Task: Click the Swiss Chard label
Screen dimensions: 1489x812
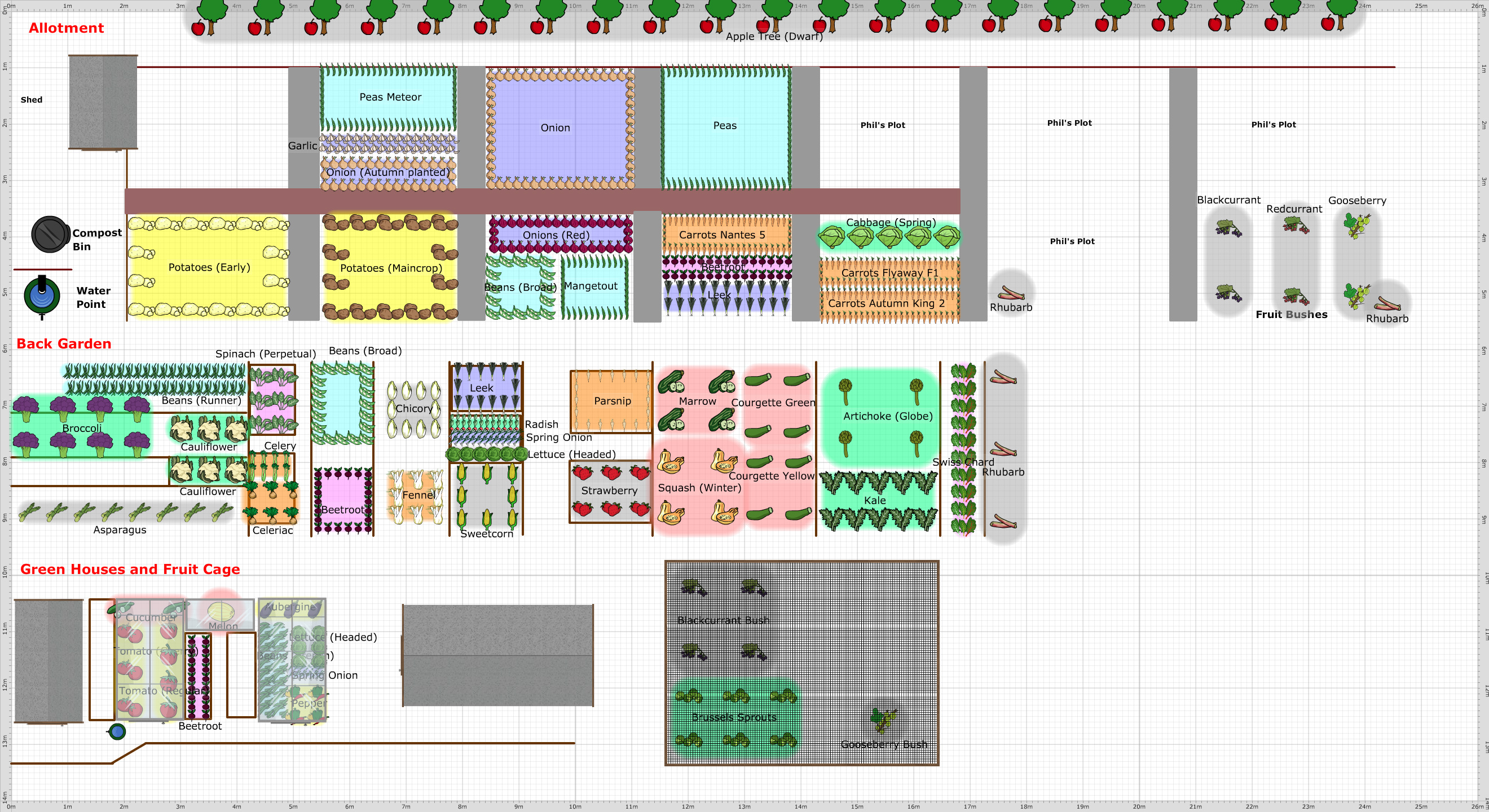Action: (963, 462)
